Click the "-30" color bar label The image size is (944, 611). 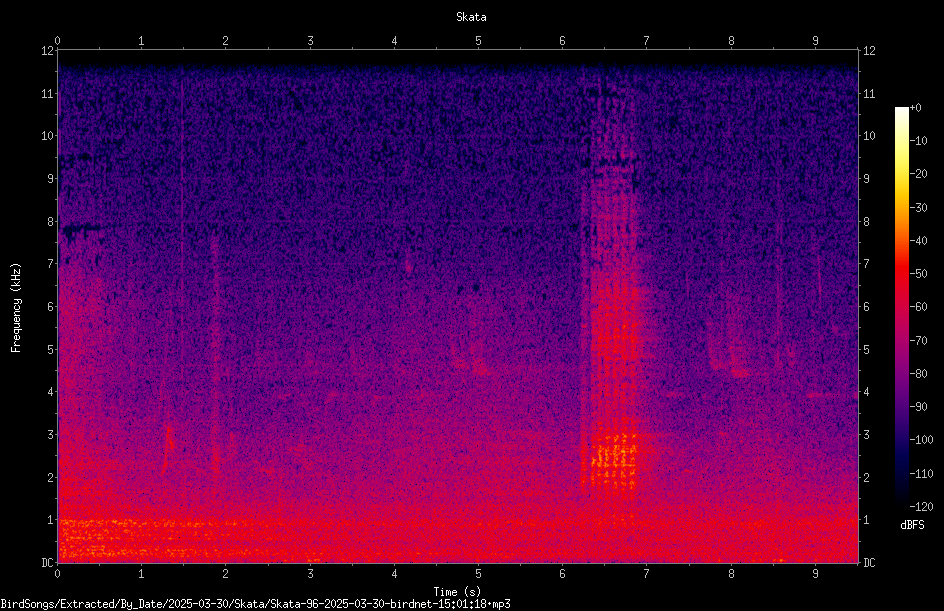point(918,208)
